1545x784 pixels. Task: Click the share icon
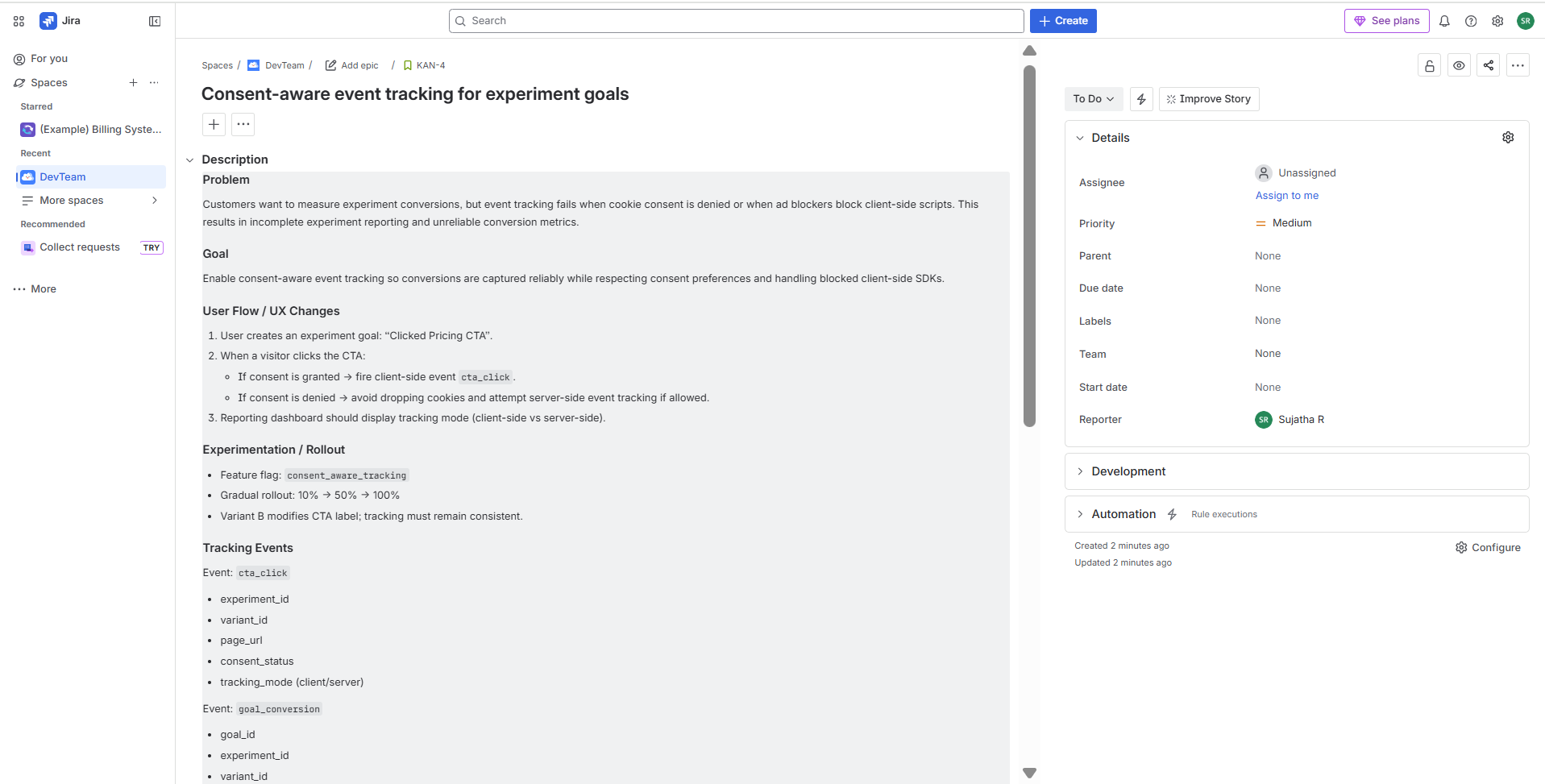(x=1489, y=65)
